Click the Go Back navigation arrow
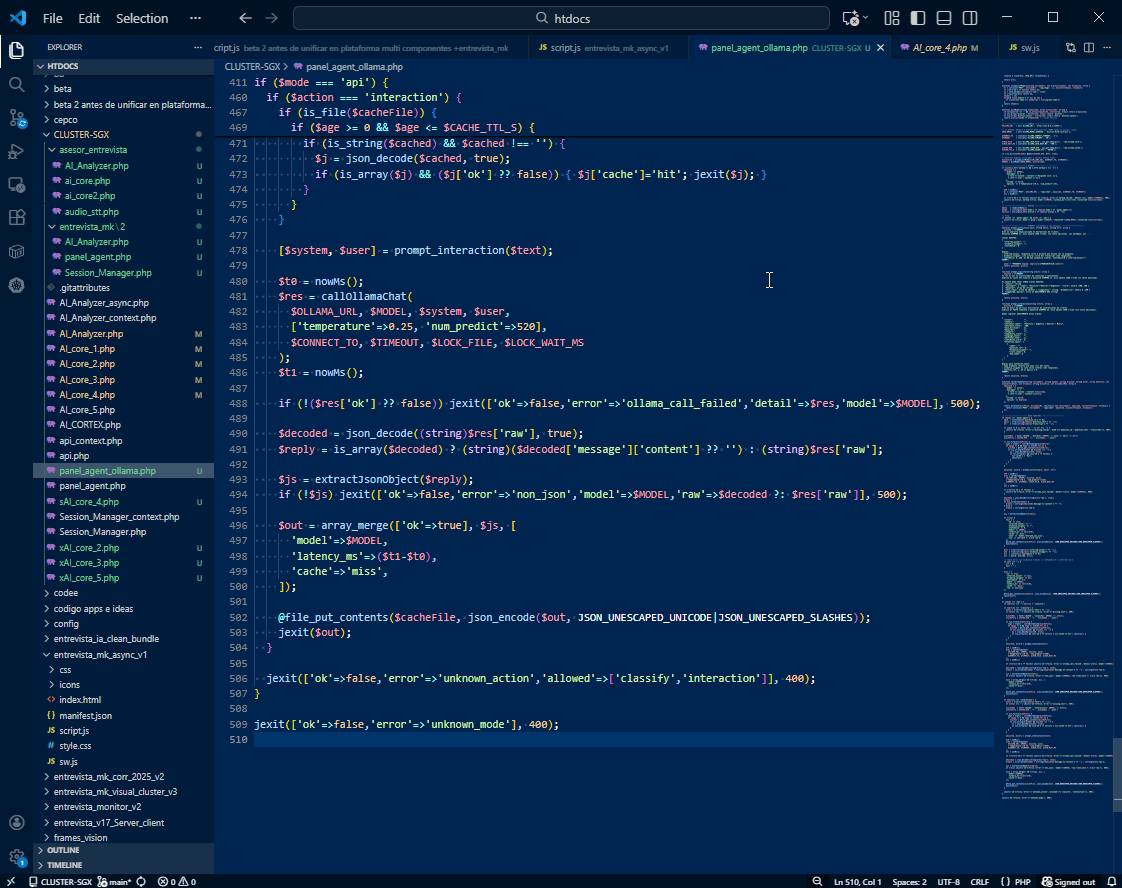The width and height of the screenshot is (1122, 888). point(246,18)
